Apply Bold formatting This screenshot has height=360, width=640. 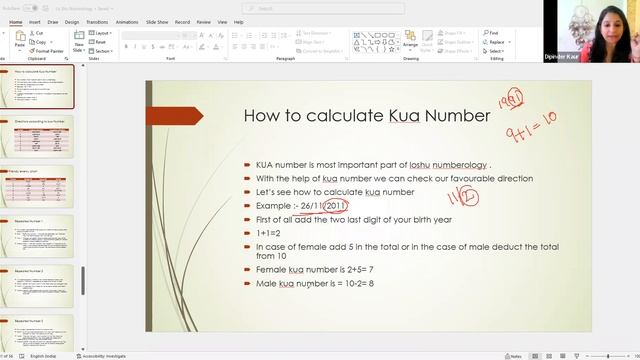pos(126,47)
